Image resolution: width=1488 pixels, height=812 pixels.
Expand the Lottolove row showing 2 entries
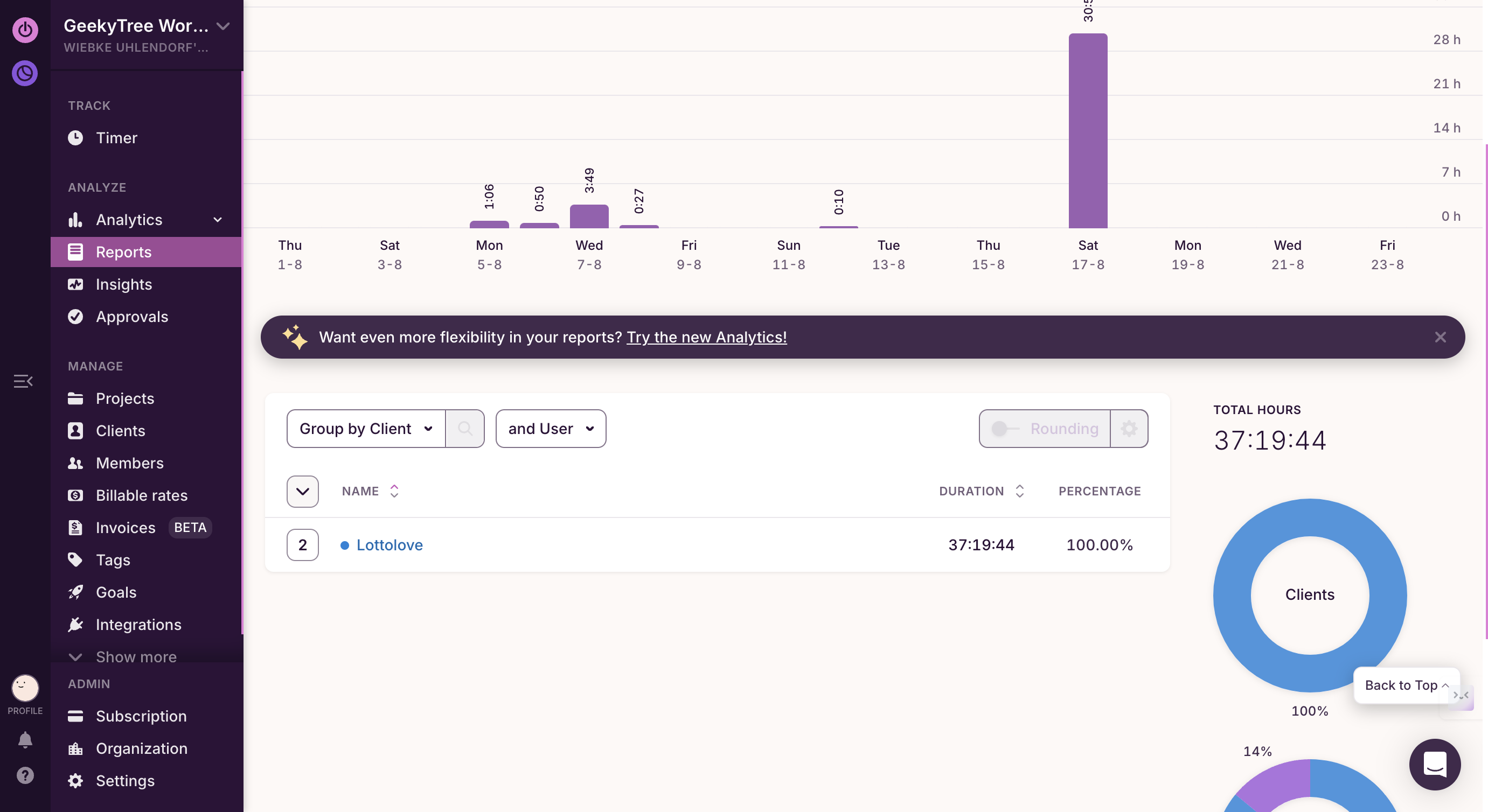pos(302,544)
